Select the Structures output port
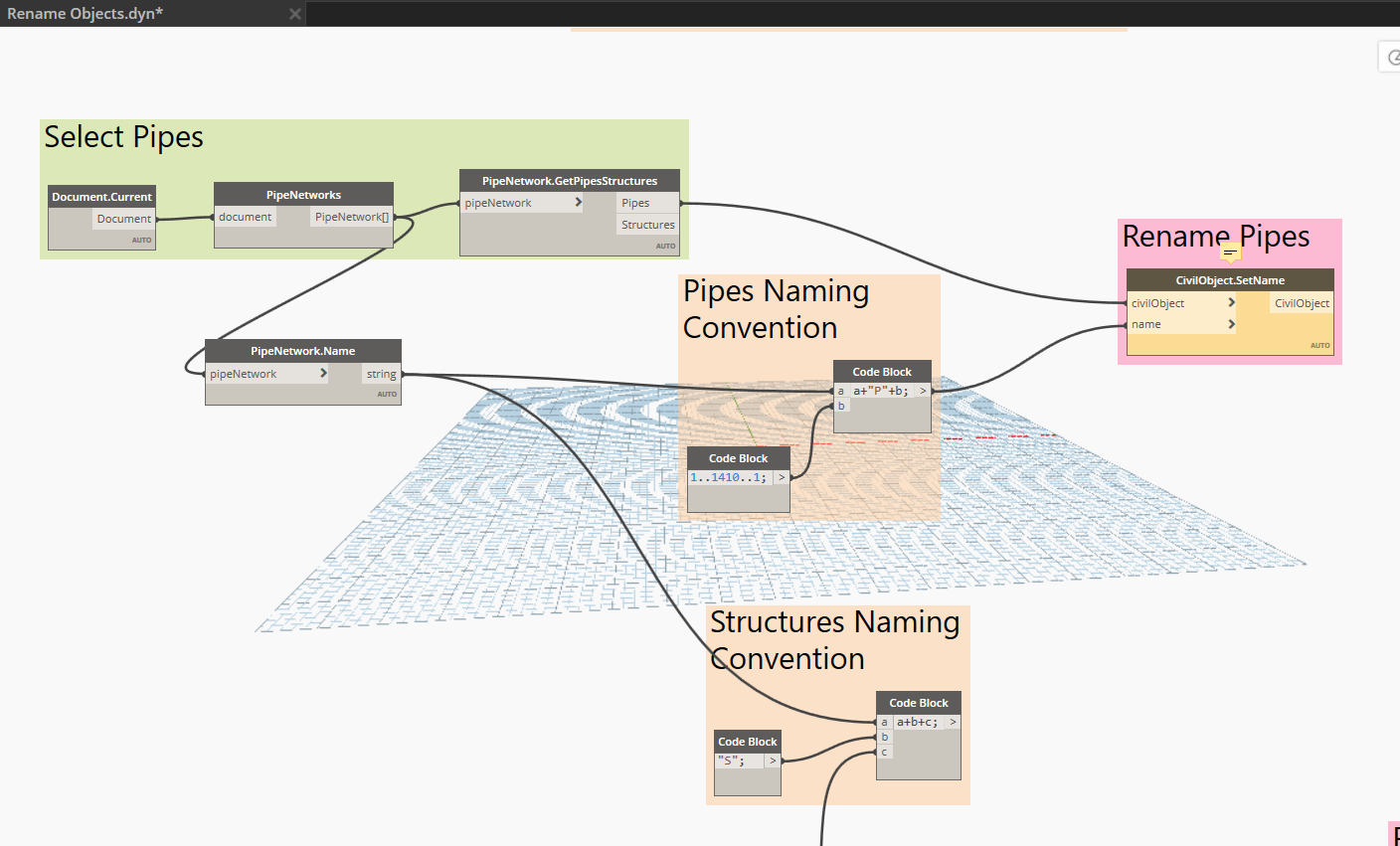Screen dimensions: 1400x846 [647, 225]
